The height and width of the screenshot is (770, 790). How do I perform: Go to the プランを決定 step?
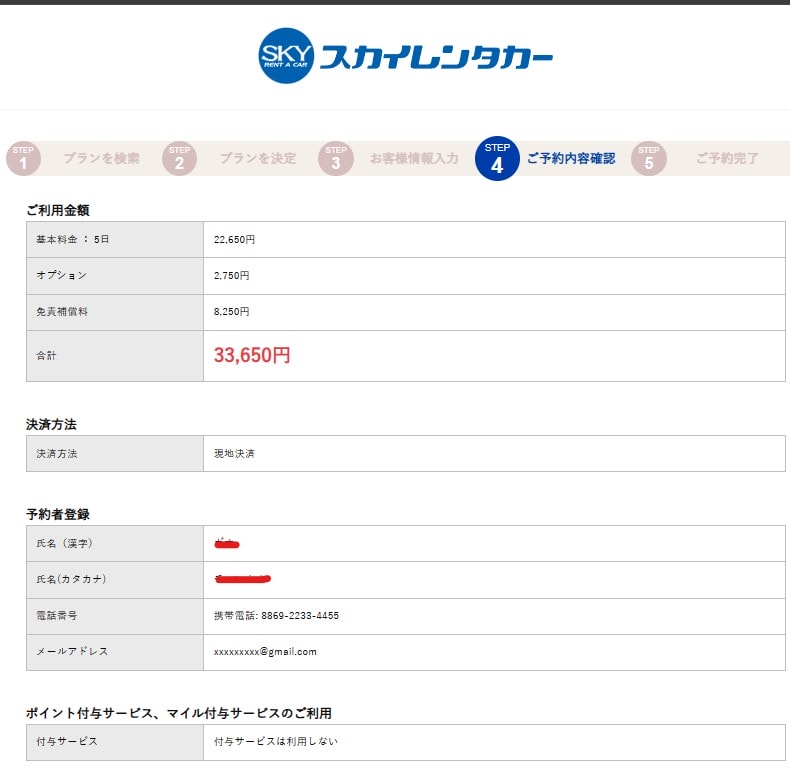[x=257, y=158]
